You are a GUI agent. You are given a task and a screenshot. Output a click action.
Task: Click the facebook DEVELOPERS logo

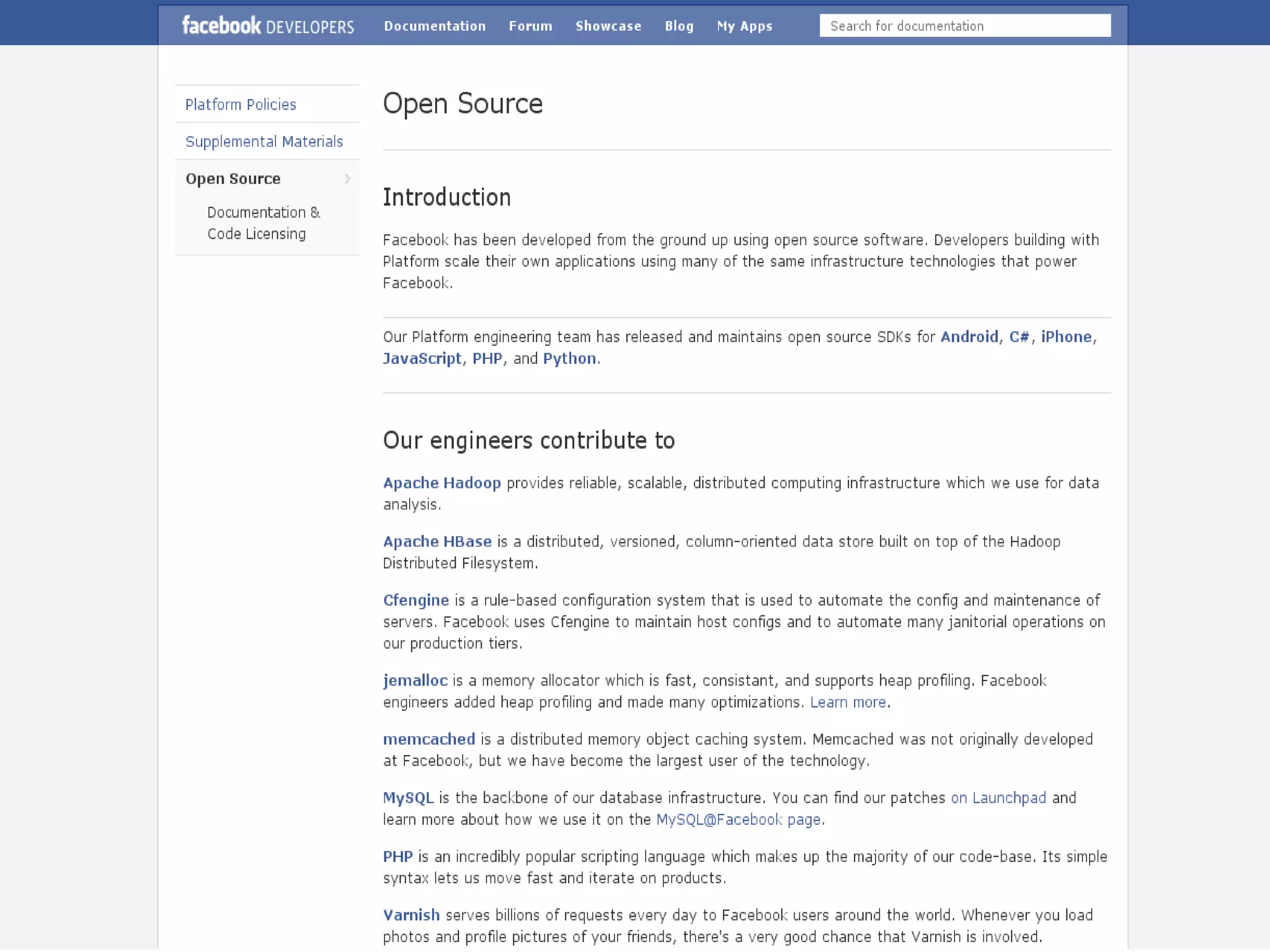(268, 26)
